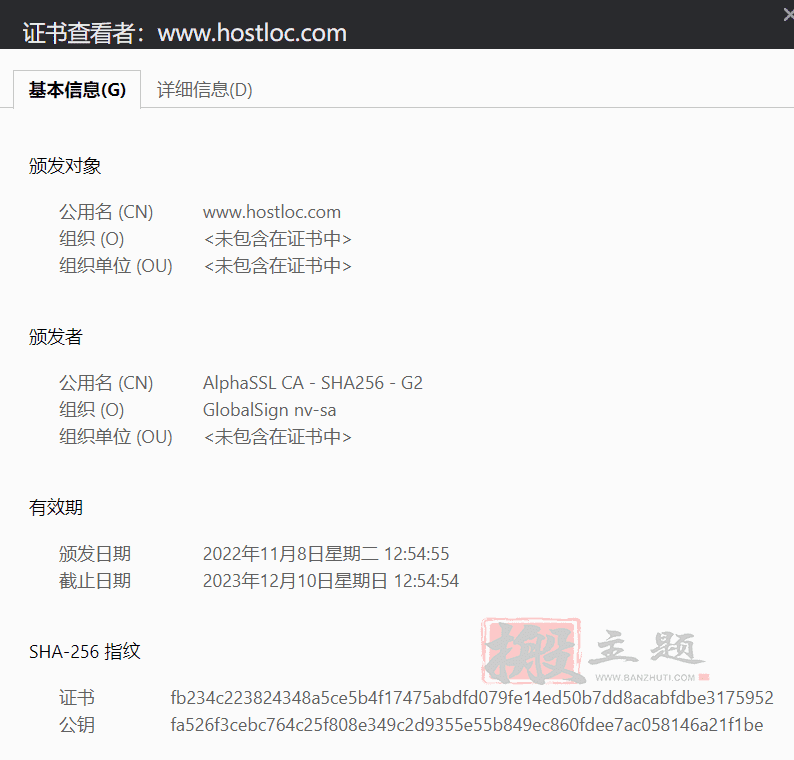Click the 公钥 label in fingerprint section
Viewport: 794px width, 760px height.
[x=77, y=725]
